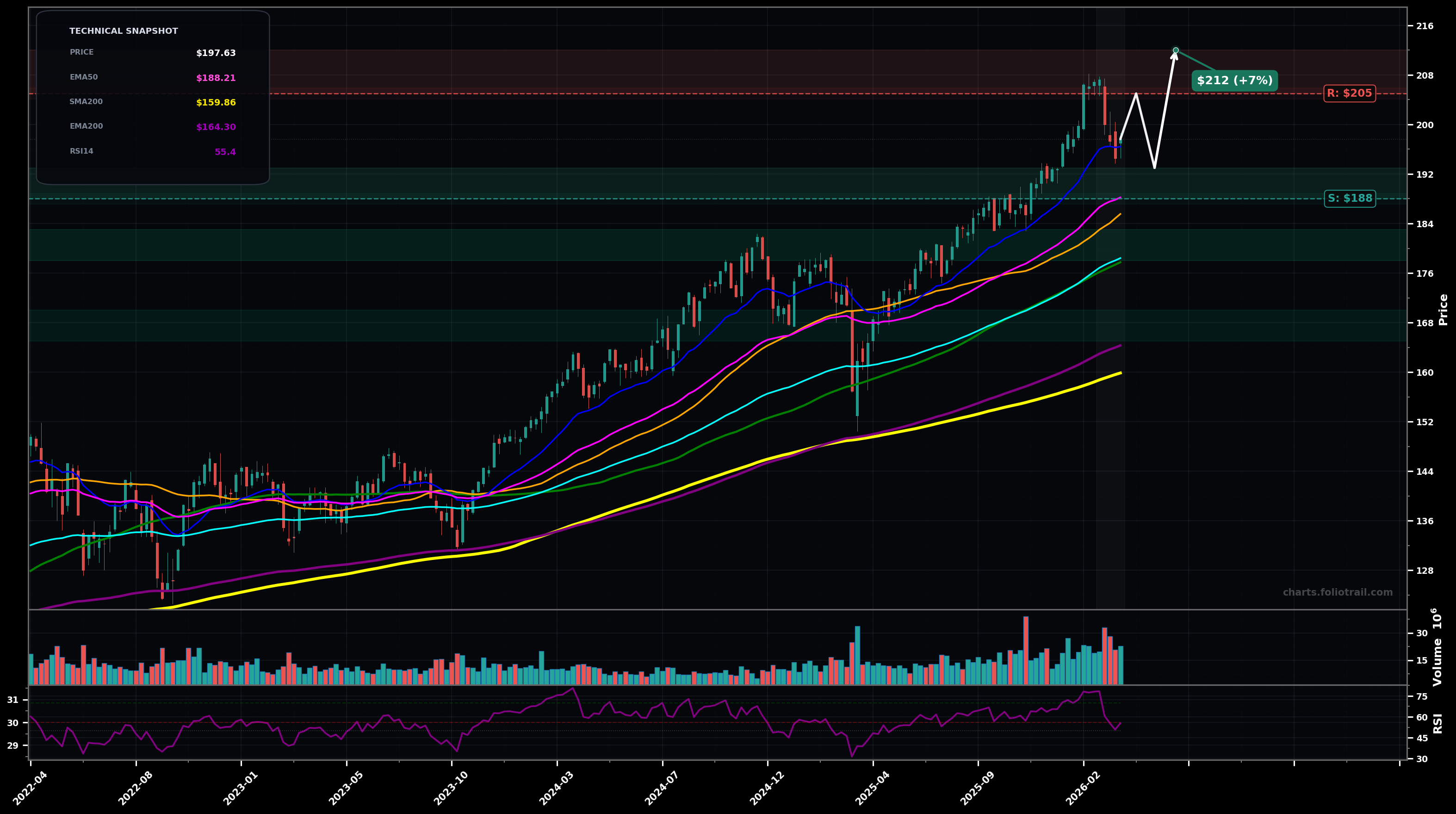The image size is (1456, 814).
Task: Select the R: $205 resistance label
Action: 1350,93
